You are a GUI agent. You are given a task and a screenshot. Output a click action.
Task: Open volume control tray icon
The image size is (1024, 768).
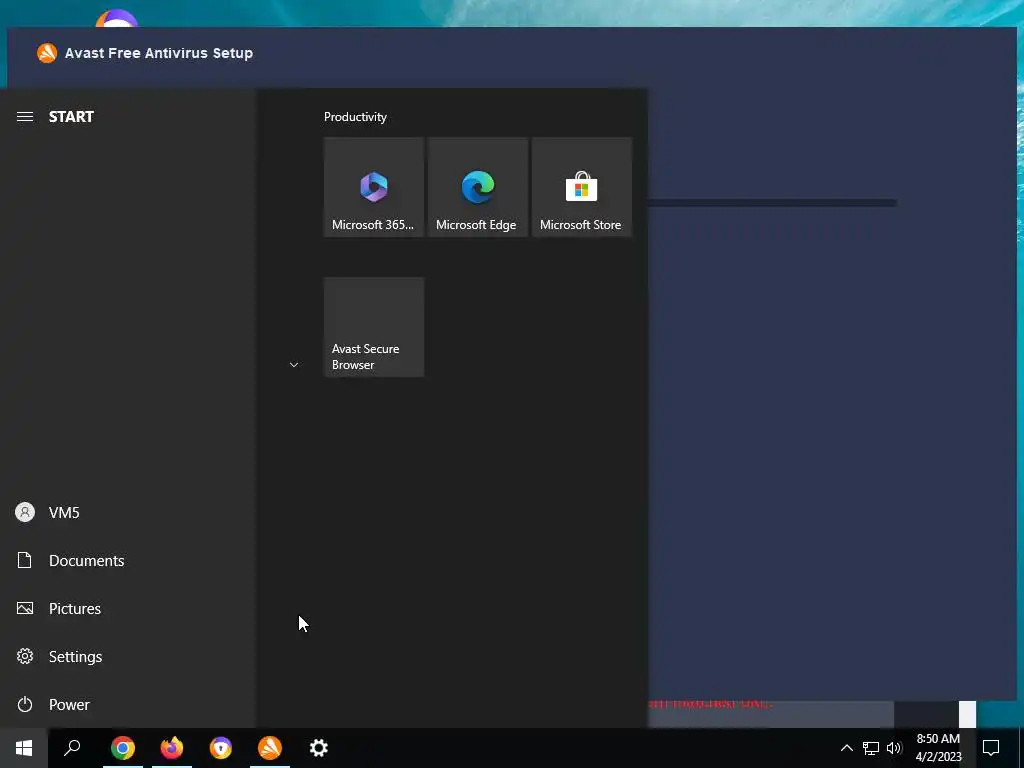(x=894, y=748)
